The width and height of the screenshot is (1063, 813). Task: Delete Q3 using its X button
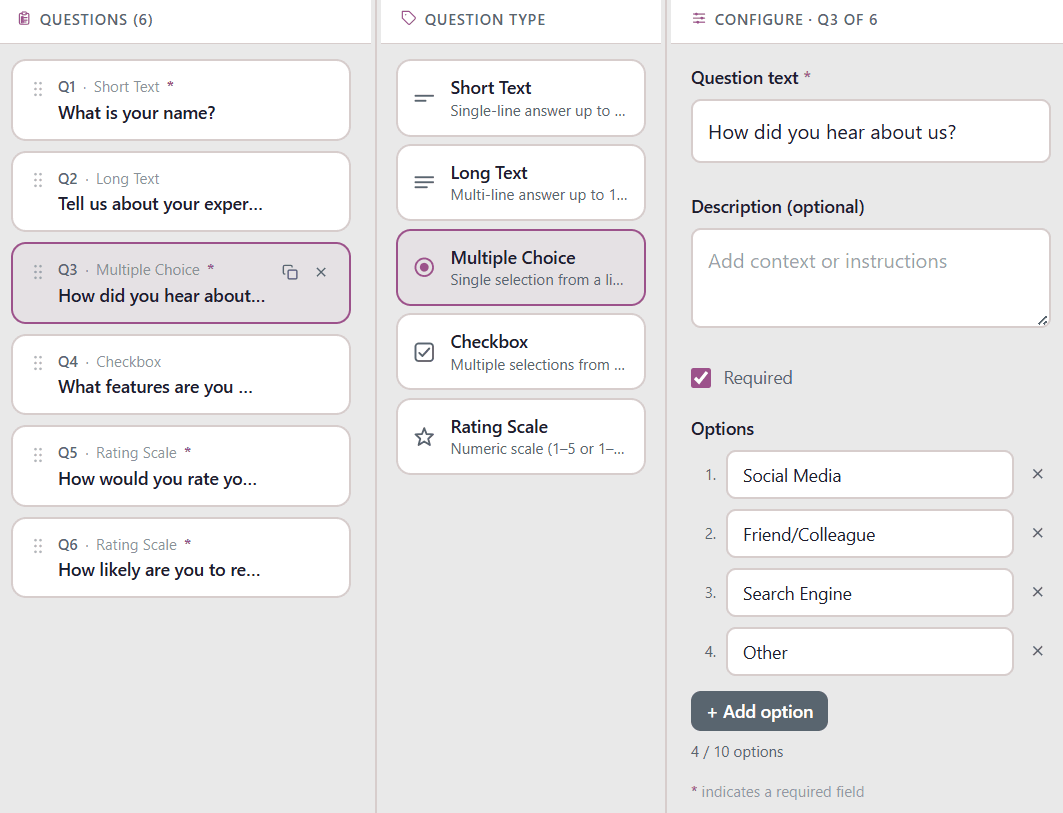click(320, 270)
